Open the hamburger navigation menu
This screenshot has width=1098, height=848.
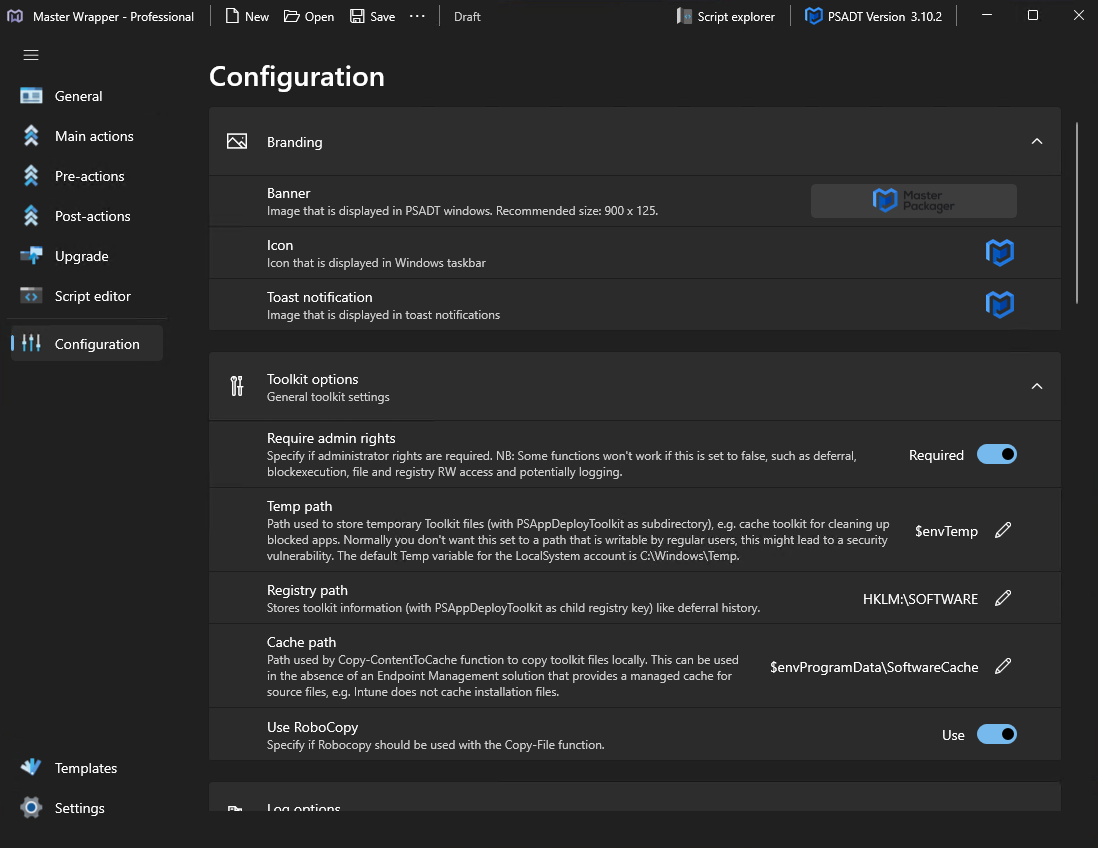[31, 55]
